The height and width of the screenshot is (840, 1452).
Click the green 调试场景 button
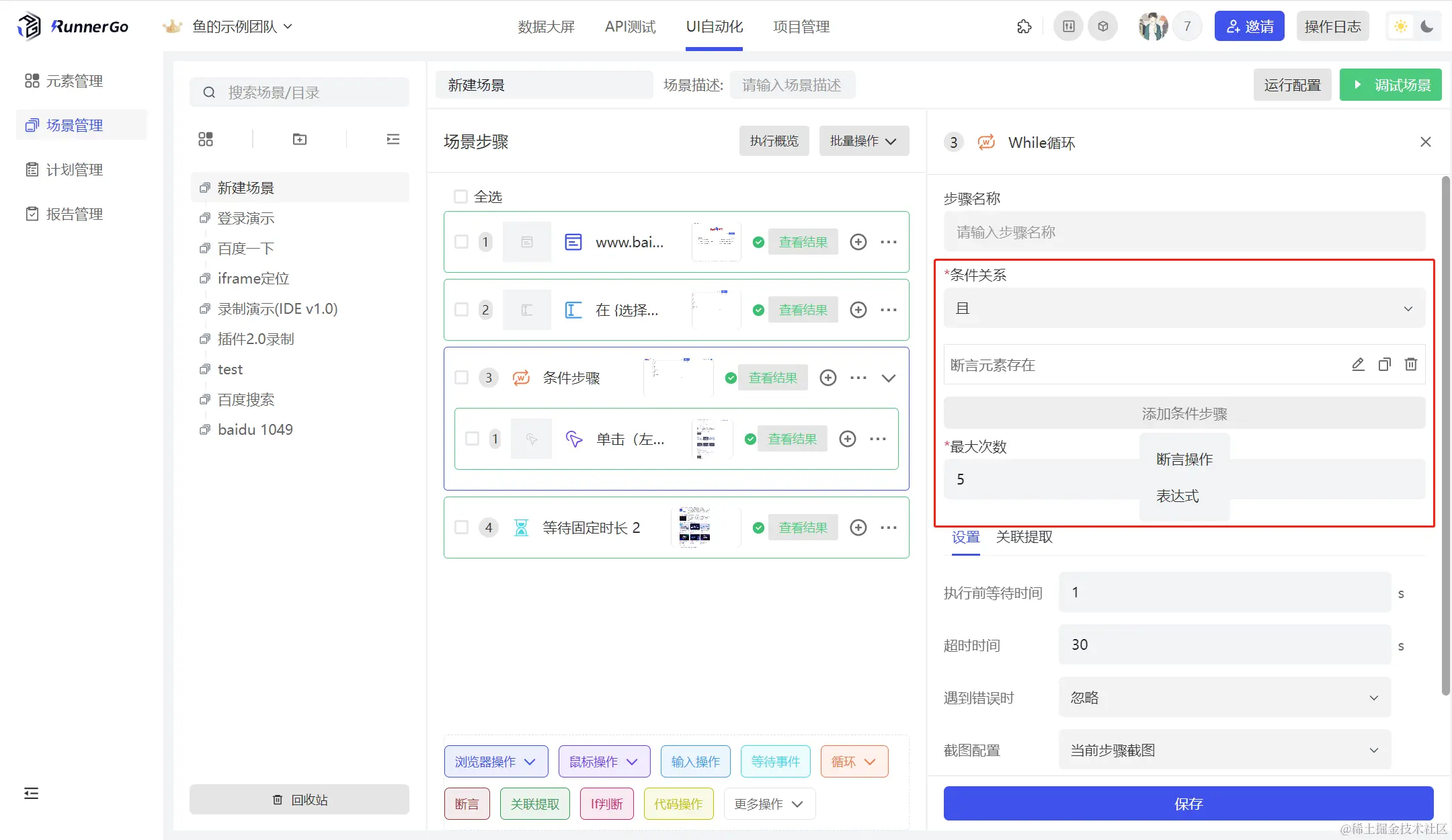pyautogui.click(x=1390, y=85)
